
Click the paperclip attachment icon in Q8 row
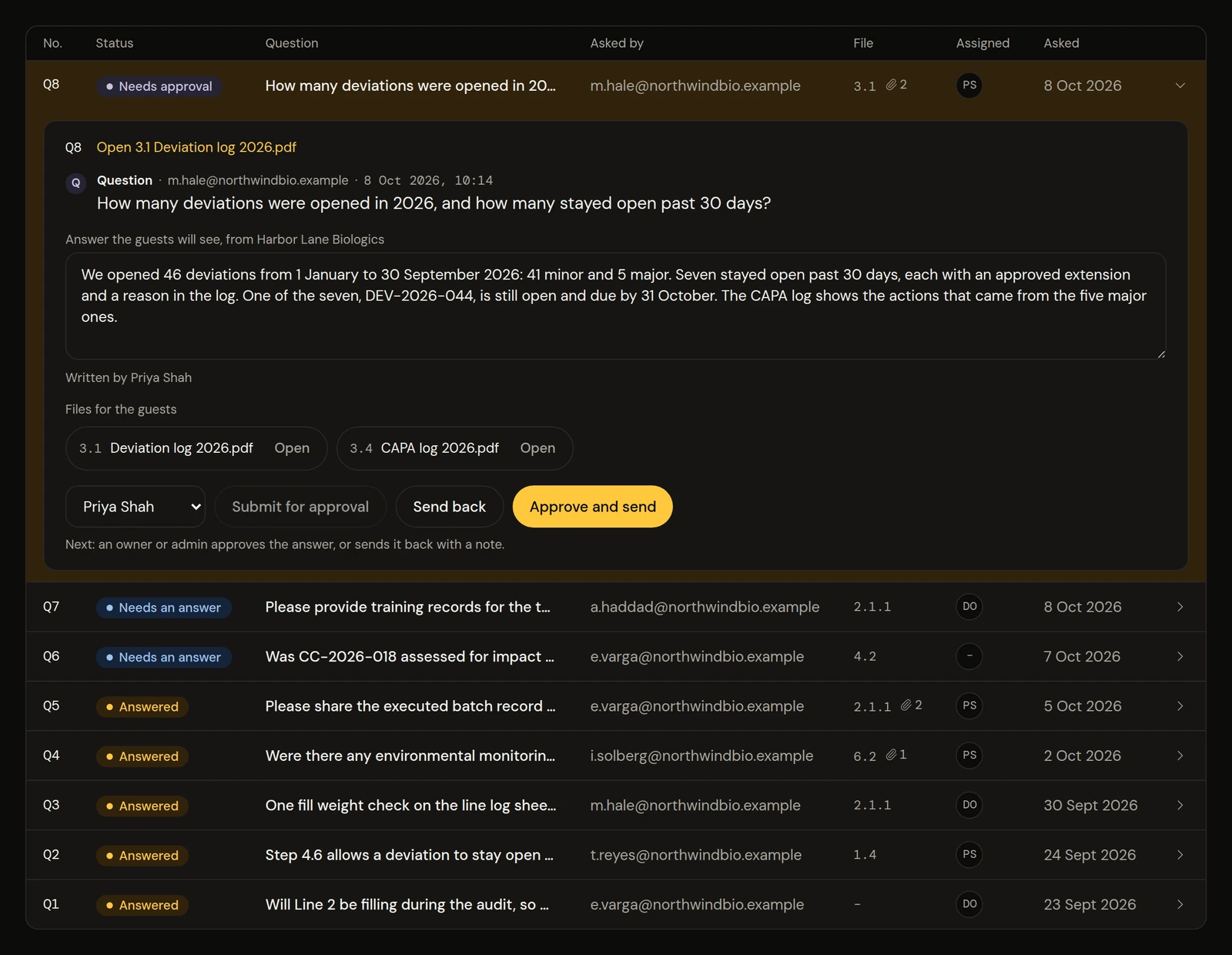891,85
